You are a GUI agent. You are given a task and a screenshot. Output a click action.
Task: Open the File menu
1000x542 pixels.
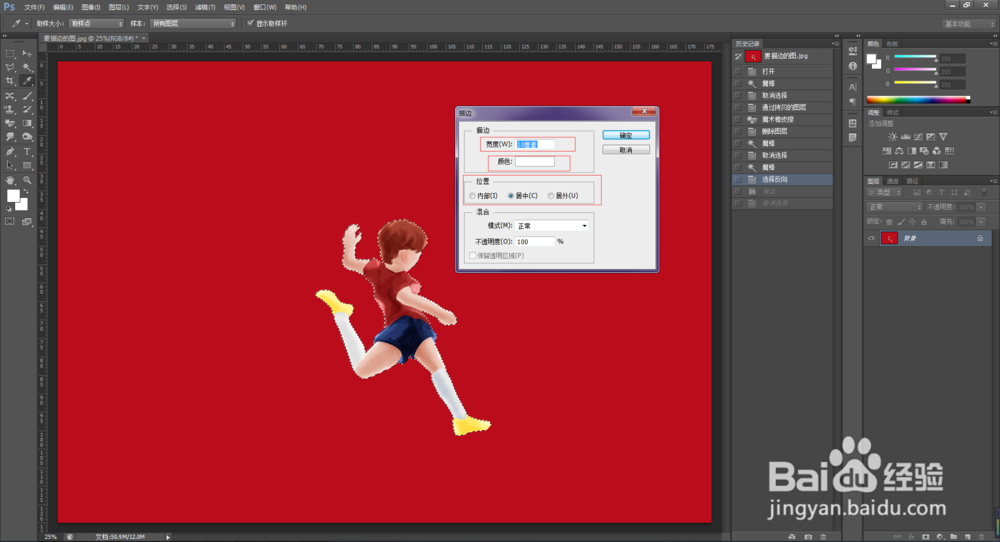[34, 7]
